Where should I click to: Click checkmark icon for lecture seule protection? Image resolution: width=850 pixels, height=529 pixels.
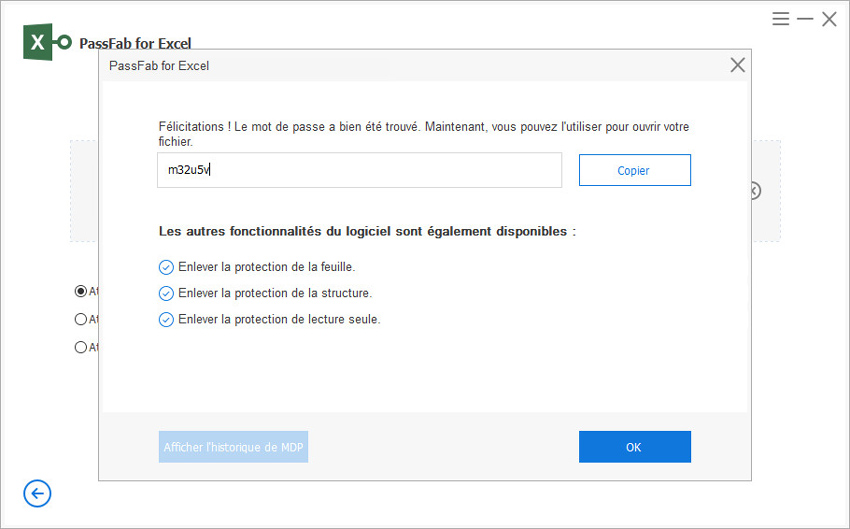[166, 320]
